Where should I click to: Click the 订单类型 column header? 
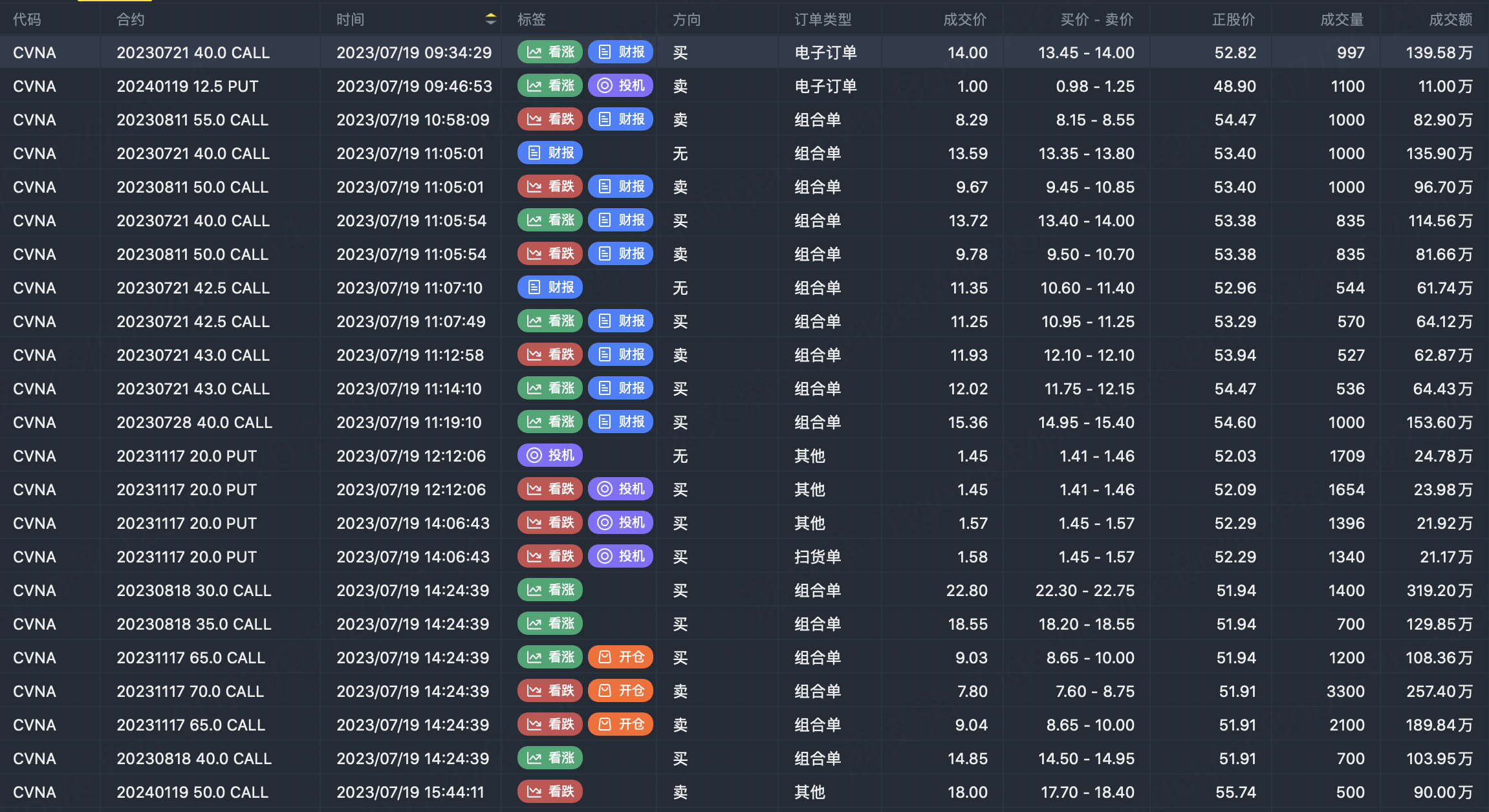[x=823, y=19]
